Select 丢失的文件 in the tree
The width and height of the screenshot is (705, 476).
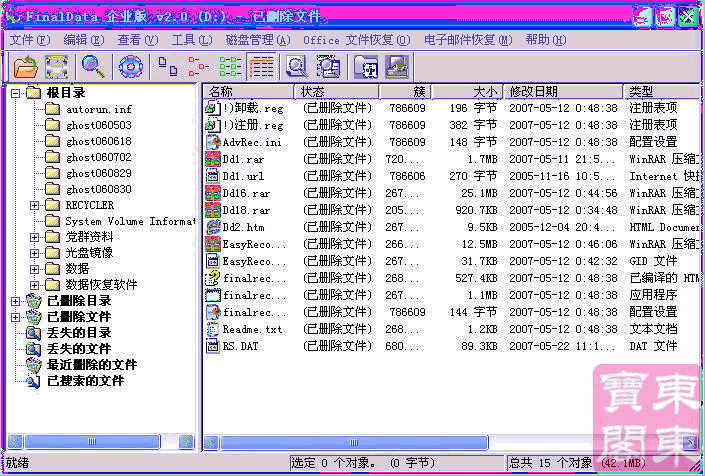click(x=79, y=349)
